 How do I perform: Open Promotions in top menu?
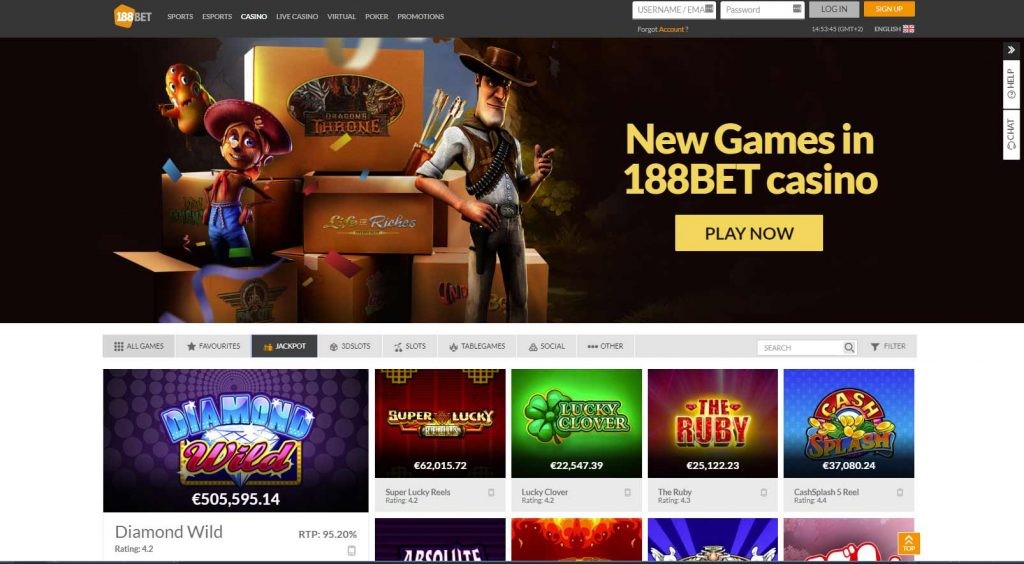click(421, 16)
